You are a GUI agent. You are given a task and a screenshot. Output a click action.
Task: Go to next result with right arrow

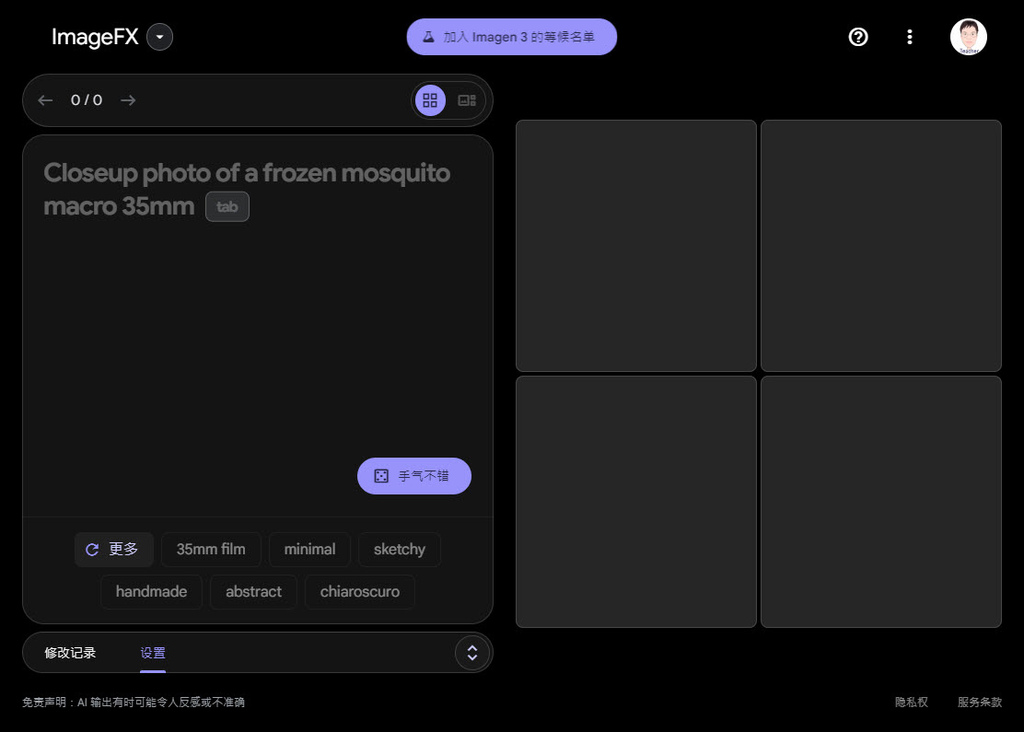point(128,100)
